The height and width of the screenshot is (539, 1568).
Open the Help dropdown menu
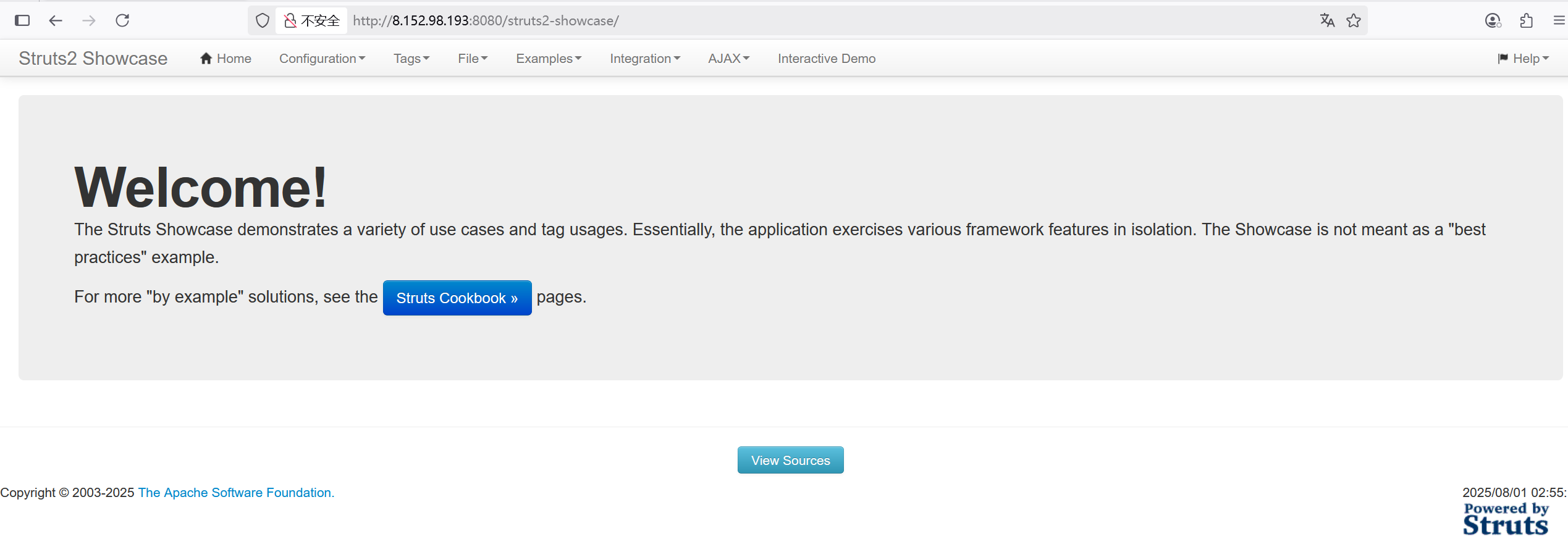click(x=1524, y=58)
